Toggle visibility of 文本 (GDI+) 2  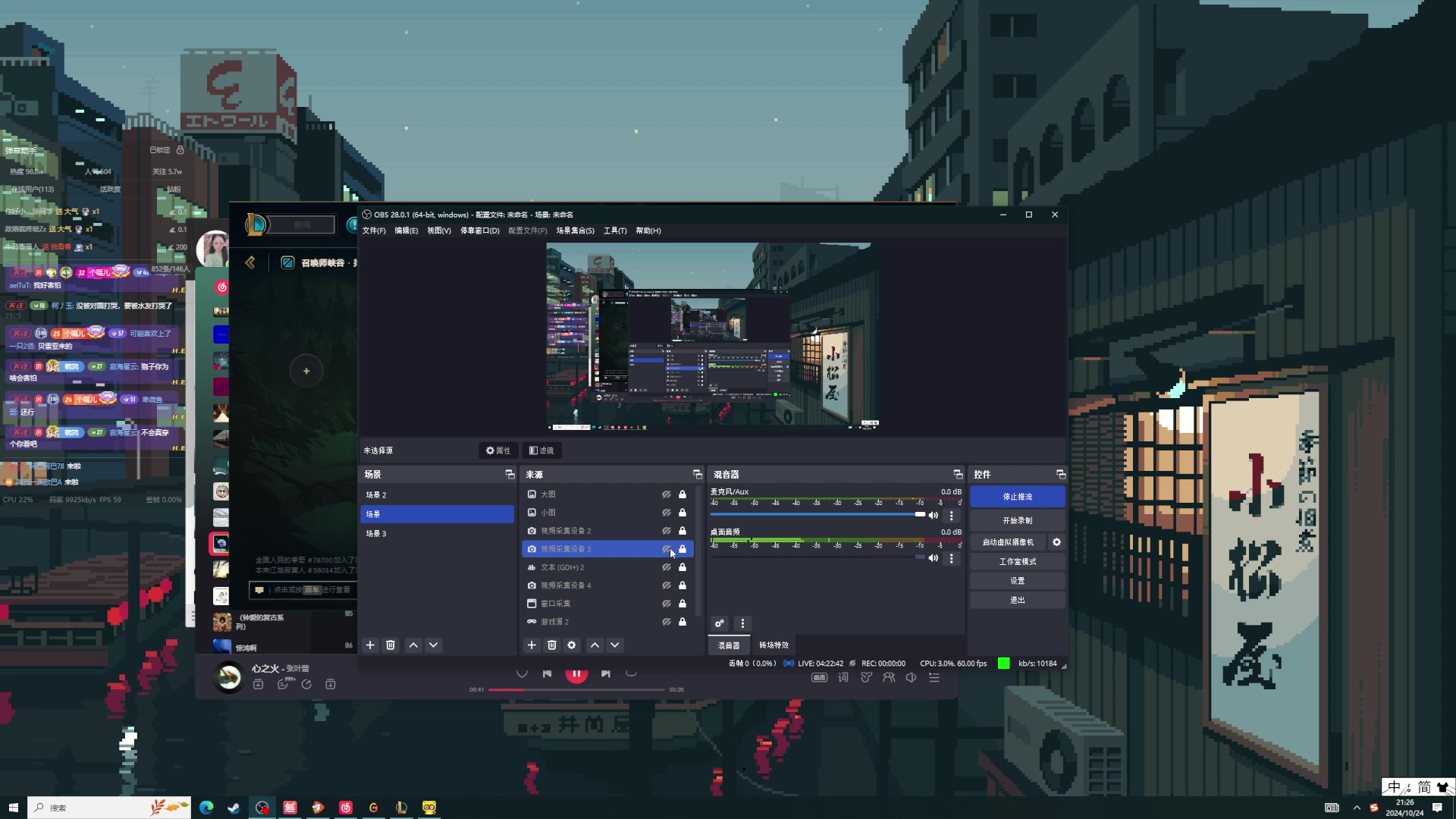point(666,567)
